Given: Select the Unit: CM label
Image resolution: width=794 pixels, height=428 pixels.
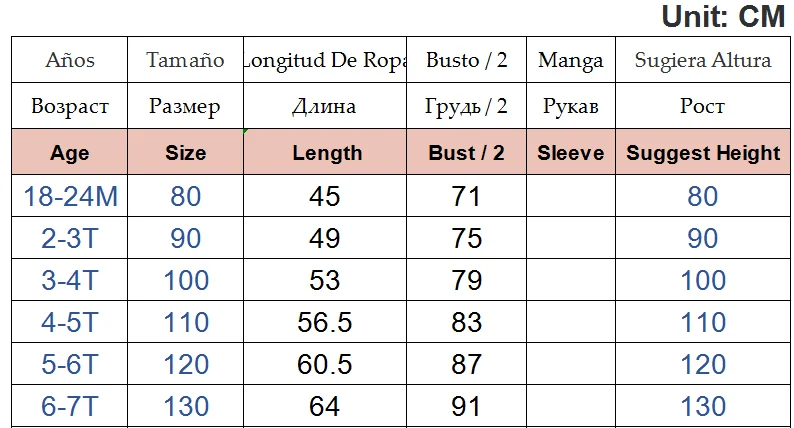Looking at the screenshot, I should pyautogui.click(x=723, y=16).
